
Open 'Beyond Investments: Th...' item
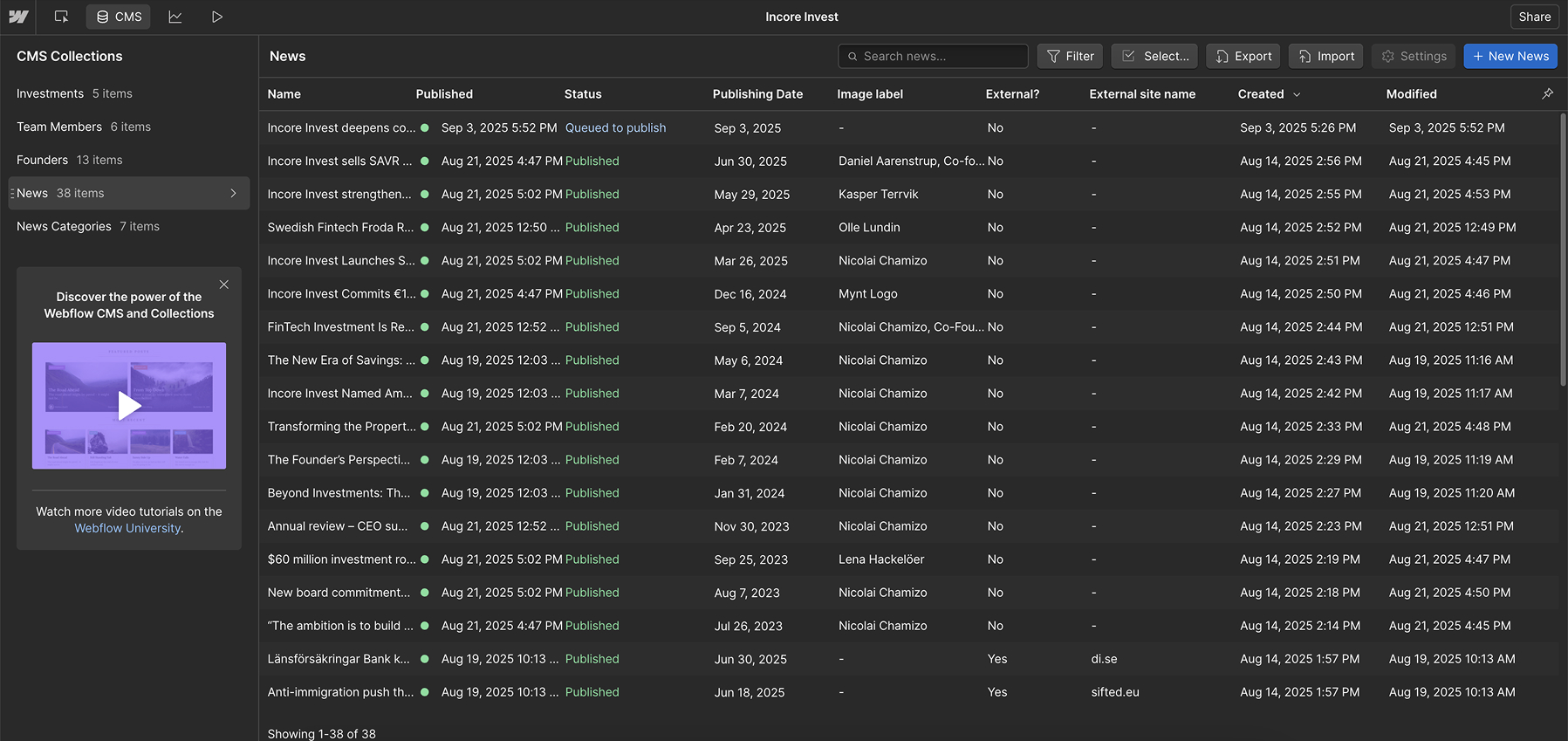[339, 492]
